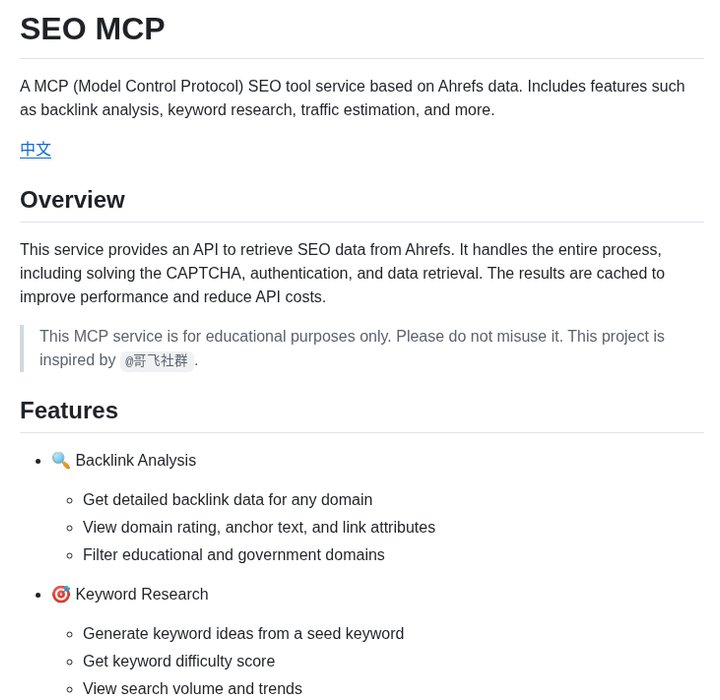
Task: Click the SEO MCP main title
Action: pyautogui.click(x=92, y=29)
